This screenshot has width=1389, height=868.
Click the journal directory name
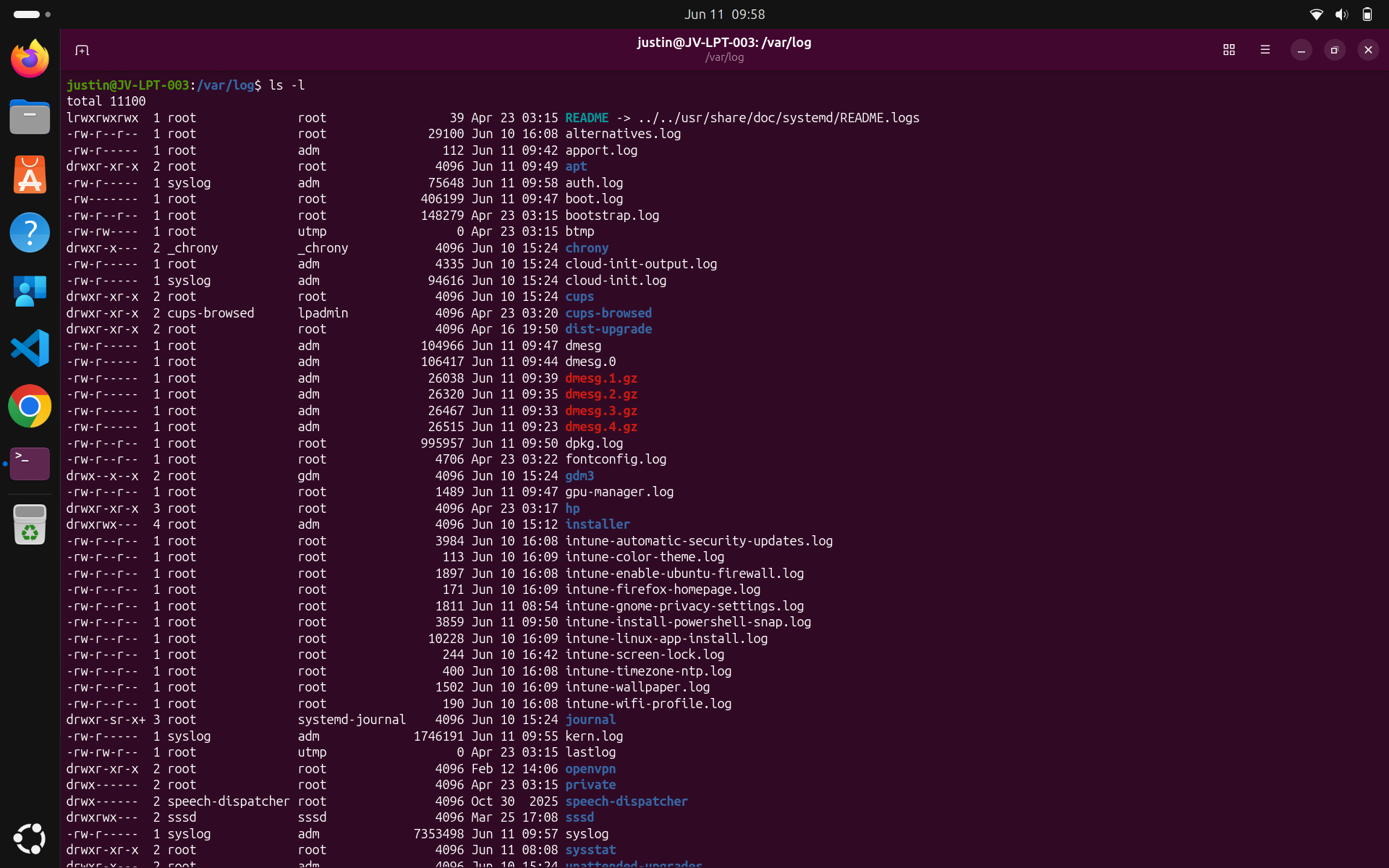click(x=590, y=720)
